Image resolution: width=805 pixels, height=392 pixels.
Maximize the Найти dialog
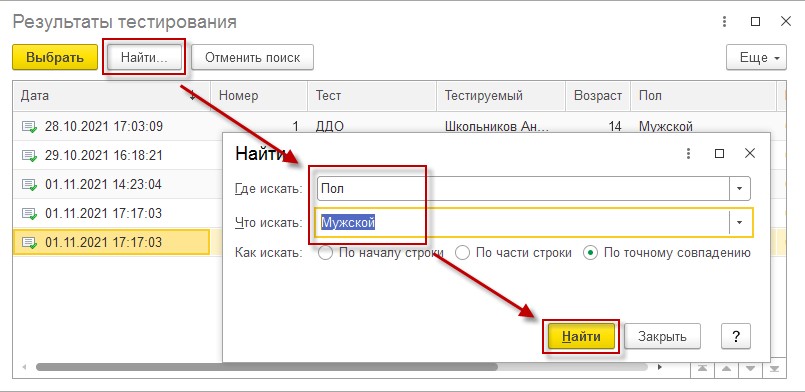720,153
